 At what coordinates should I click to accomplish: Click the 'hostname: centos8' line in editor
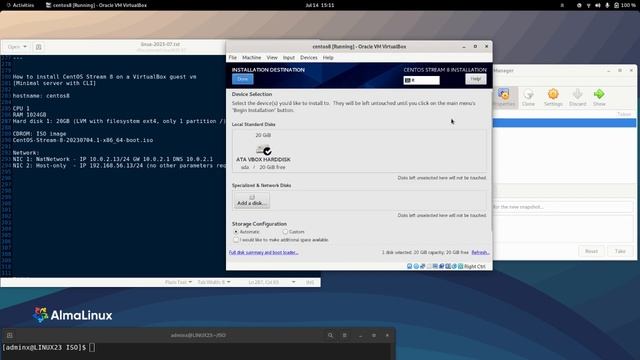pyautogui.click(x=41, y=96)
